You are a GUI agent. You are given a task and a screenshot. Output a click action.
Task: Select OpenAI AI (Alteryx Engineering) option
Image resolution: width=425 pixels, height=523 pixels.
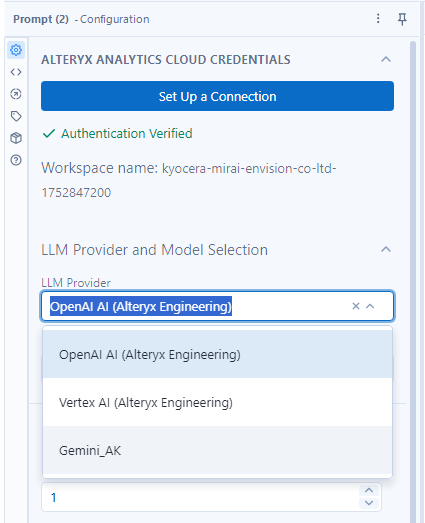218,355
